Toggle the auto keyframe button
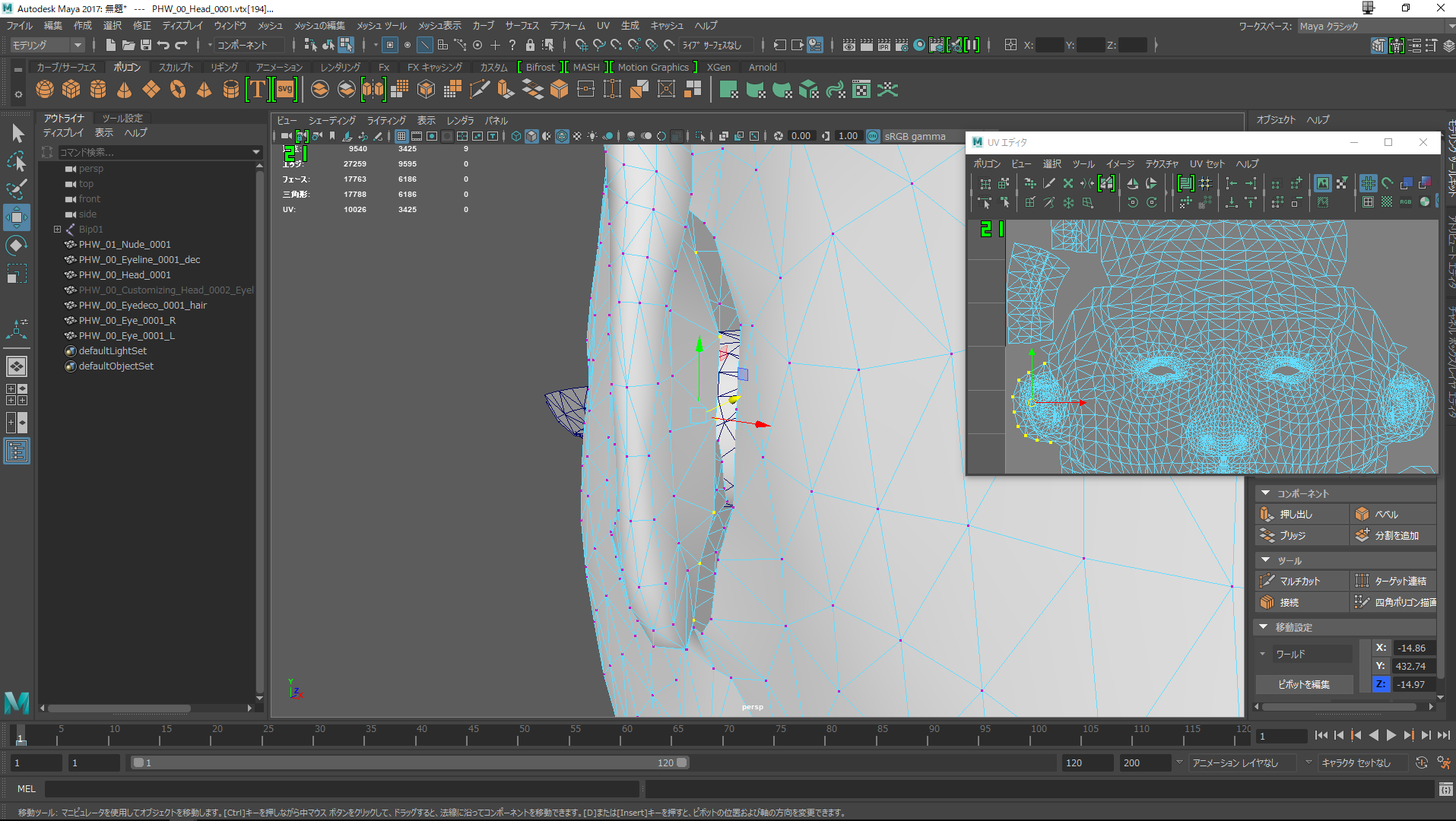Screen dimensions: 1456x821 coord(1421,762)
